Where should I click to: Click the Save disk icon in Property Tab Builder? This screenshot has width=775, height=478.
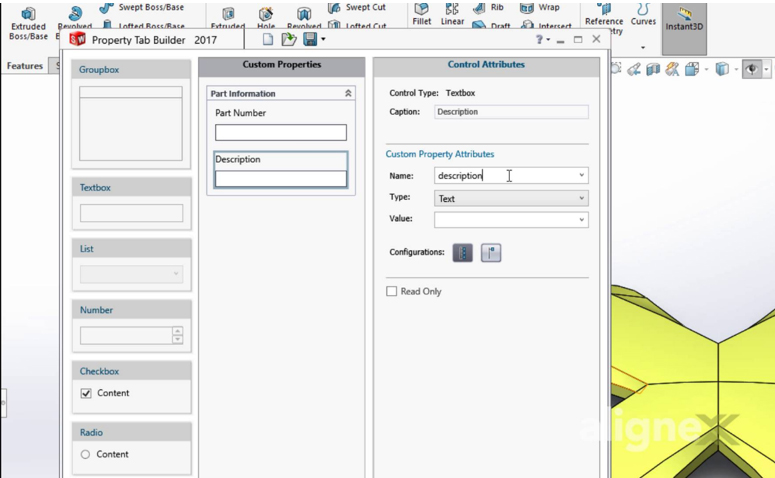coord(310,39)
